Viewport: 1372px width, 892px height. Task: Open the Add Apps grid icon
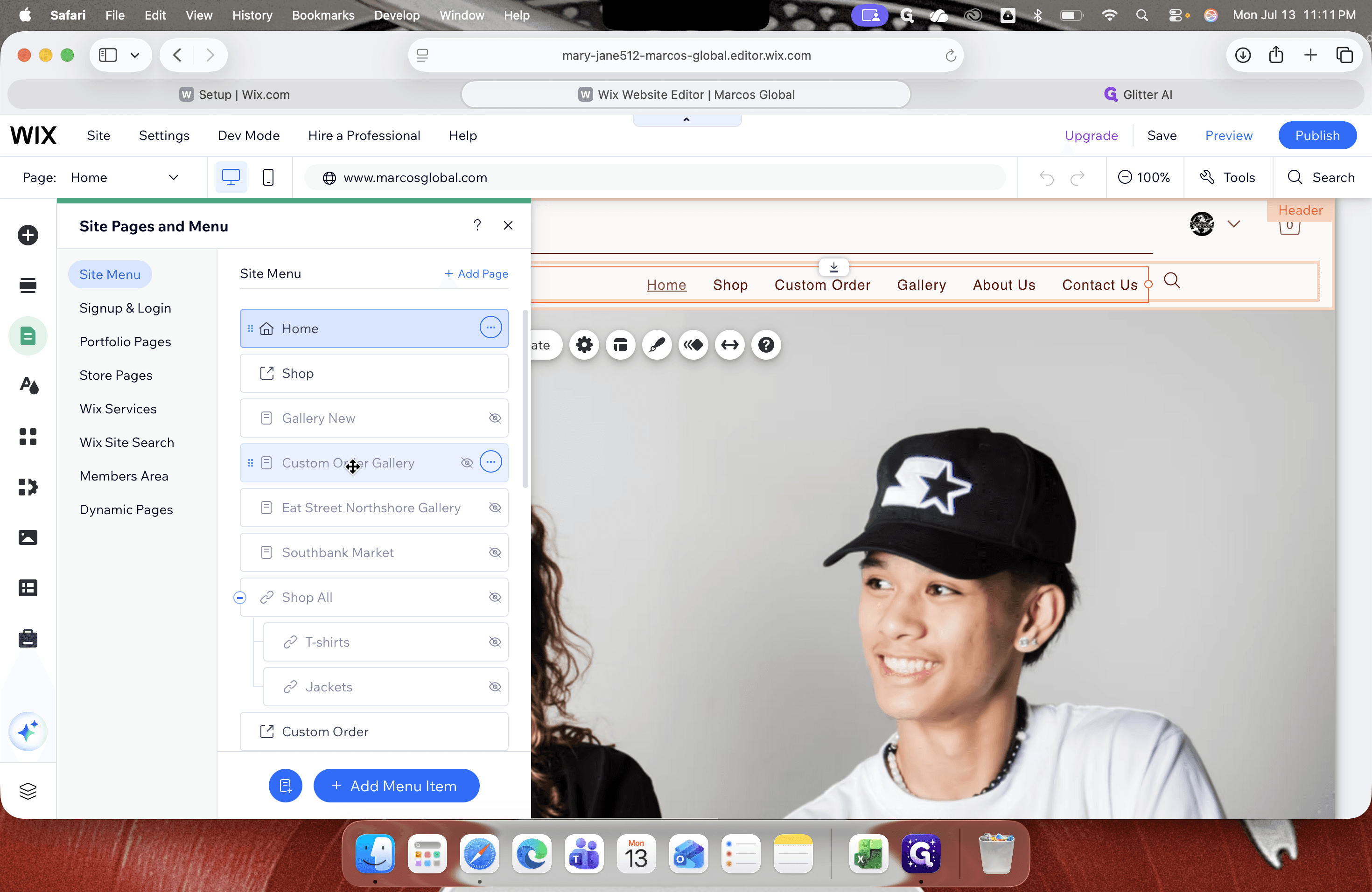[x=28, y=436]
